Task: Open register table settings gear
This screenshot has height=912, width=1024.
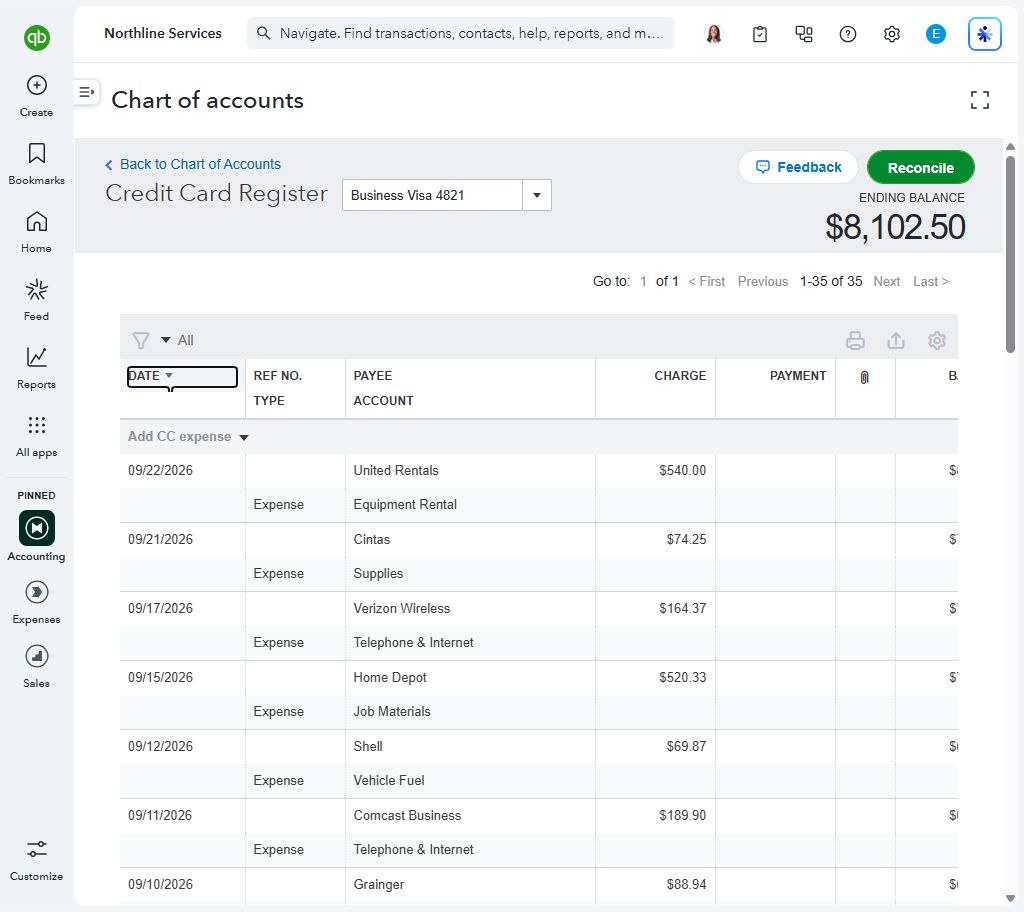Action: (937, 340)
